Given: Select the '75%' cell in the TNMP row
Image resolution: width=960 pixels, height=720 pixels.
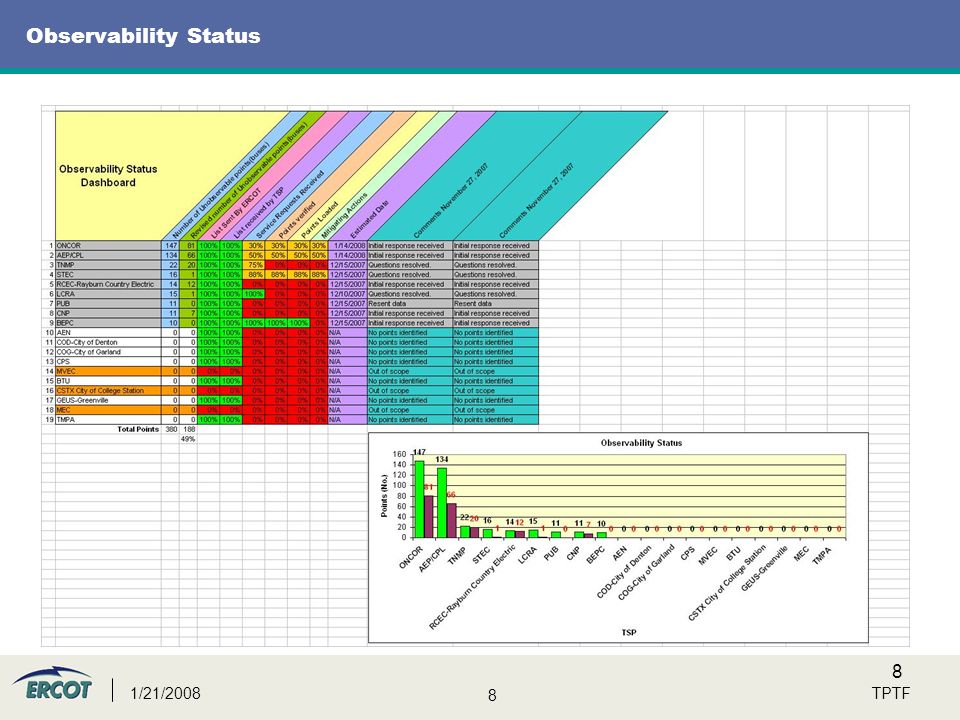Looking at the screenshot, I should tap(253, 265).
